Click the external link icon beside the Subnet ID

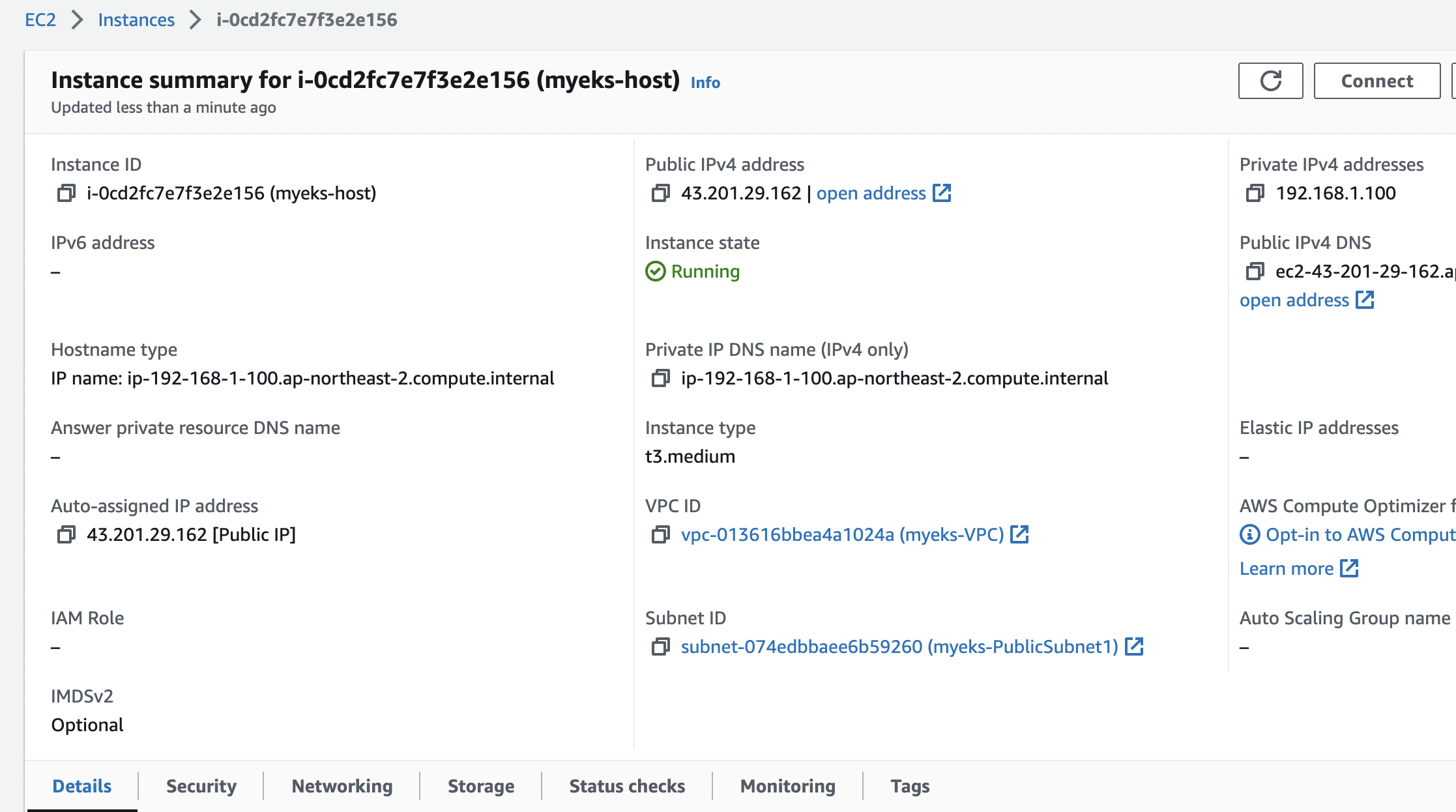tap(1134, 646)
